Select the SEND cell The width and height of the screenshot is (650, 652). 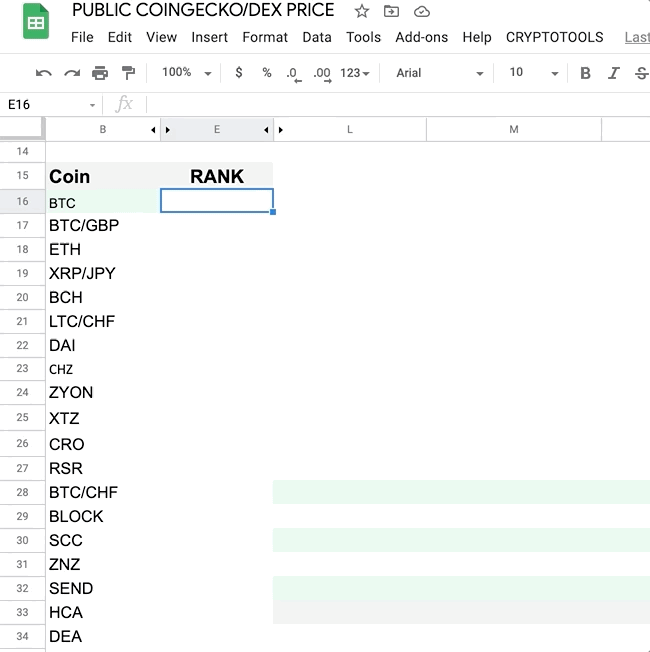coord(103,588)
